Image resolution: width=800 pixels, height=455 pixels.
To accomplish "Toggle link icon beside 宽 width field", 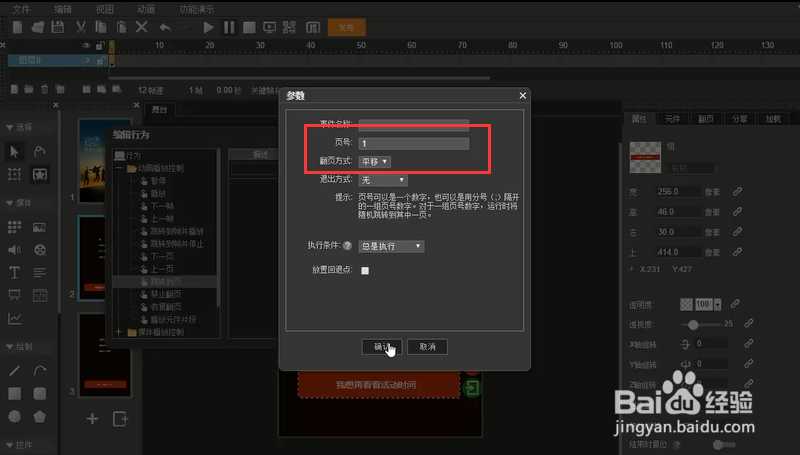I will pyautogui.click(x=737, y=192).
